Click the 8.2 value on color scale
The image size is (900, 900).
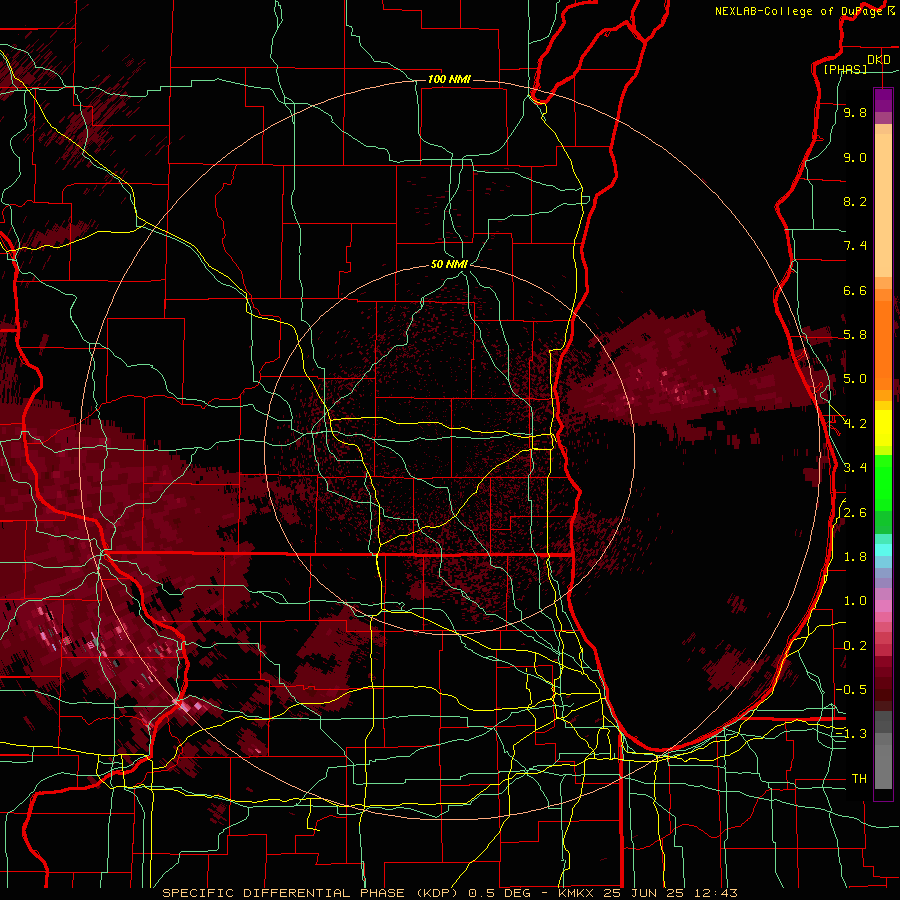pyautogui.click(x=855, y=202)
